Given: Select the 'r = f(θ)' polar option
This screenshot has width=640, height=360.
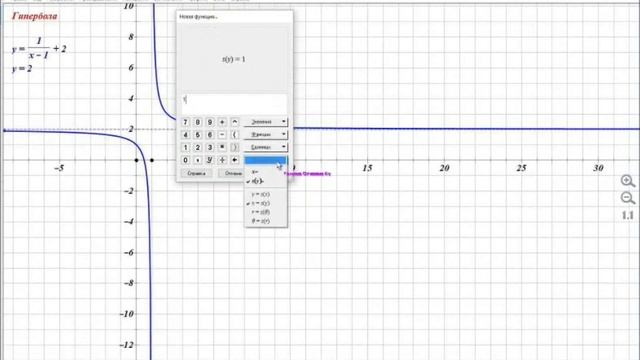Looking at the screenshot, I should (265, 212).
